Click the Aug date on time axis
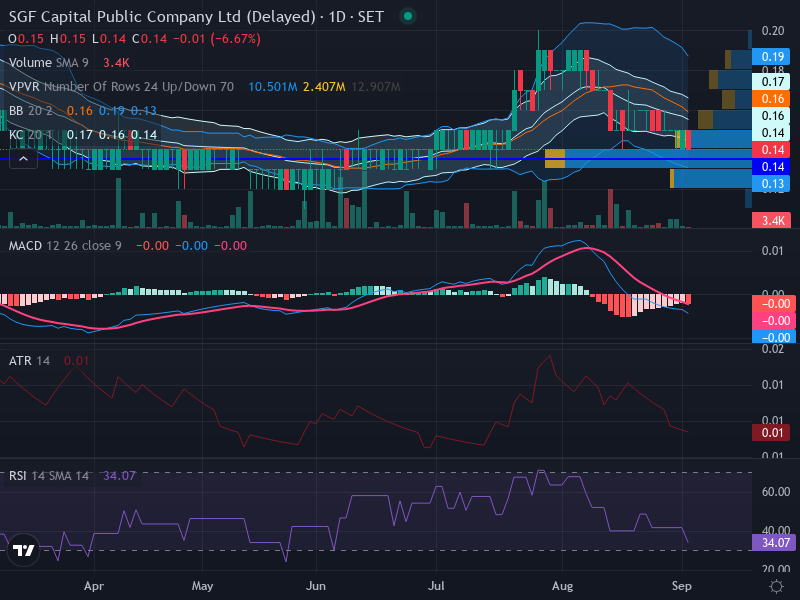The image size is (800, 600). pyautogui.click(x=562, y=586)
